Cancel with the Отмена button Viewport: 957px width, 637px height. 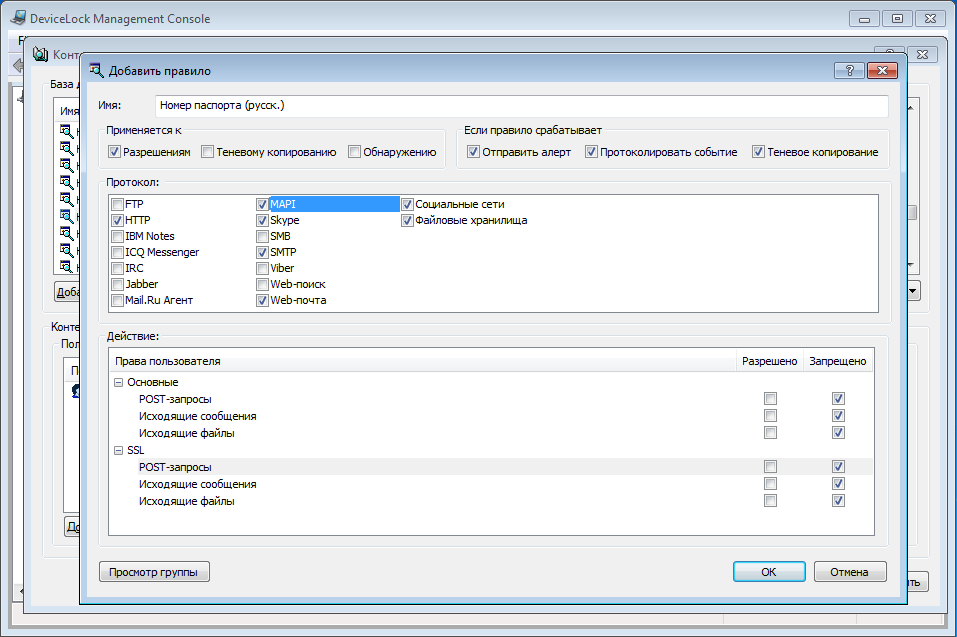pos(850,572)
